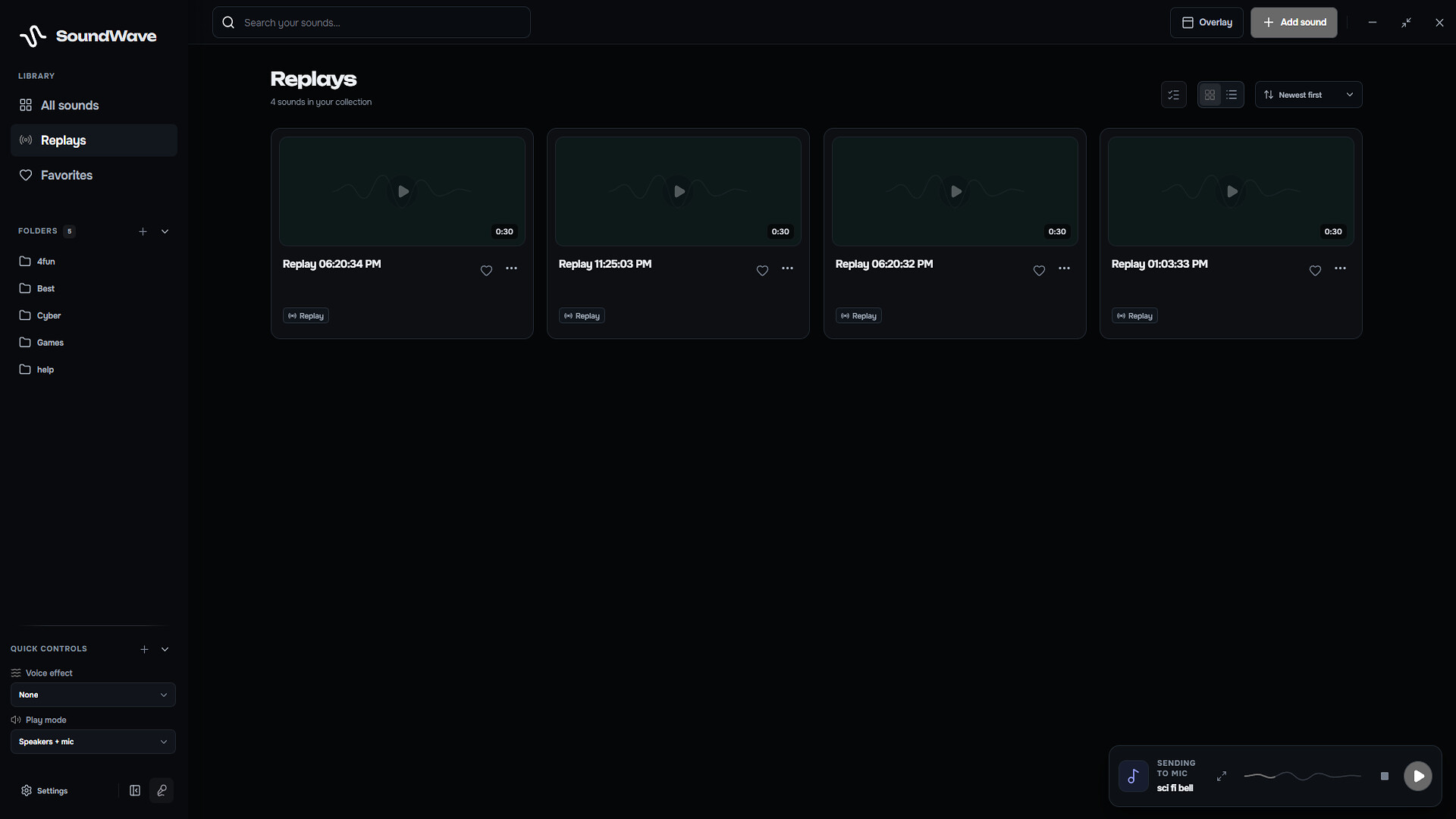Viewport: 1456px width, 819px height.
Task: Open more options for Replay 06:20:32 PM
Action: [1065, 268]
